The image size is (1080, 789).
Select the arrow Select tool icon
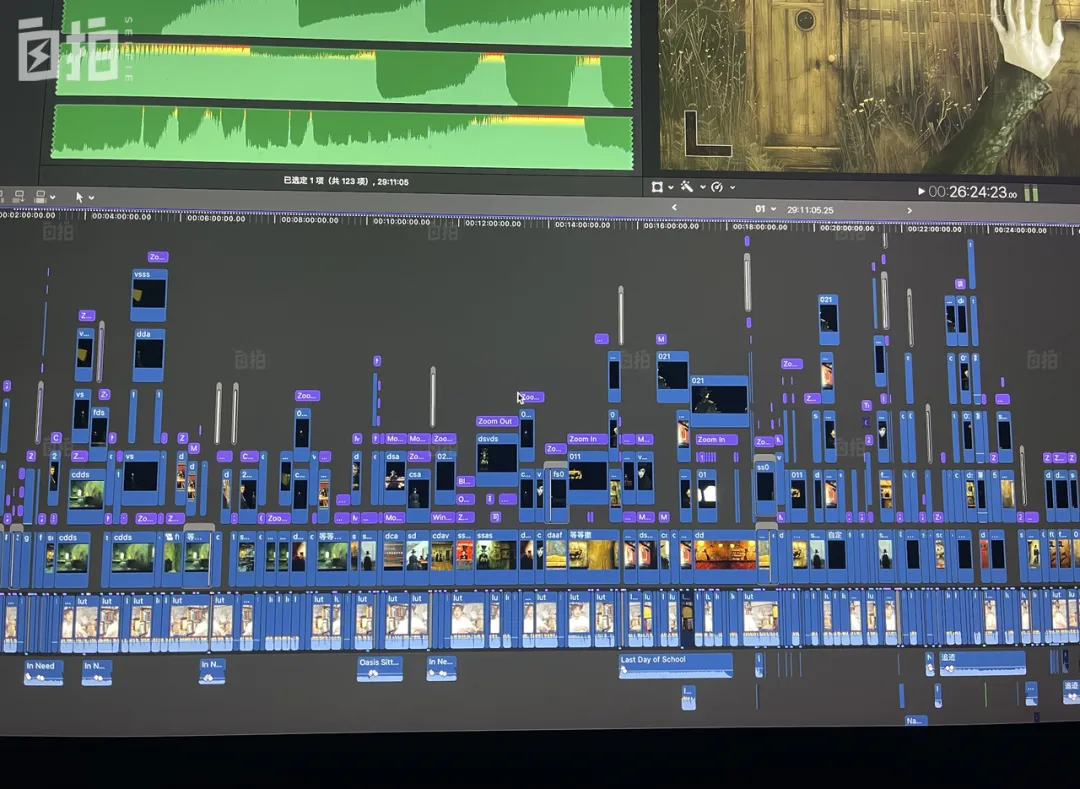(80, 197)
